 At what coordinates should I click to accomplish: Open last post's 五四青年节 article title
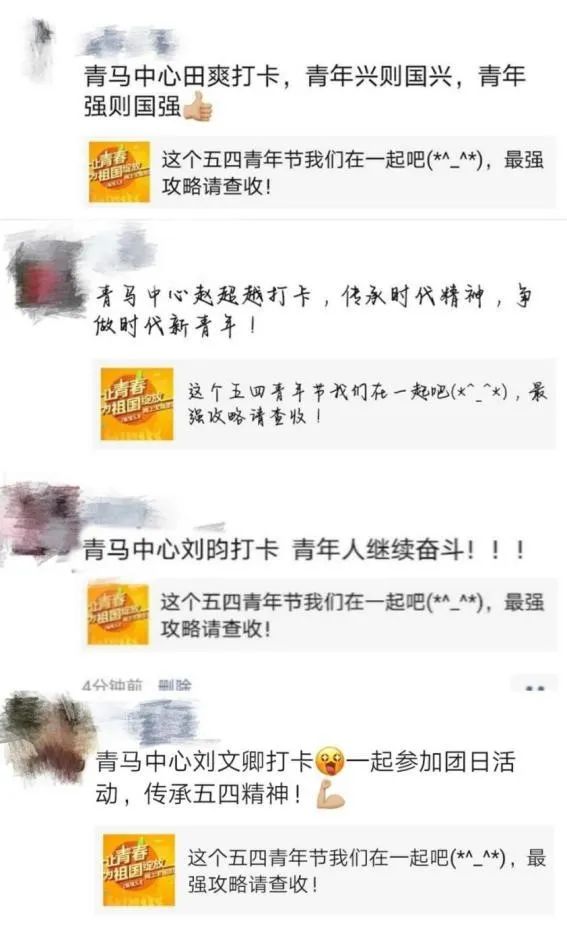click(x=367, y=870)
